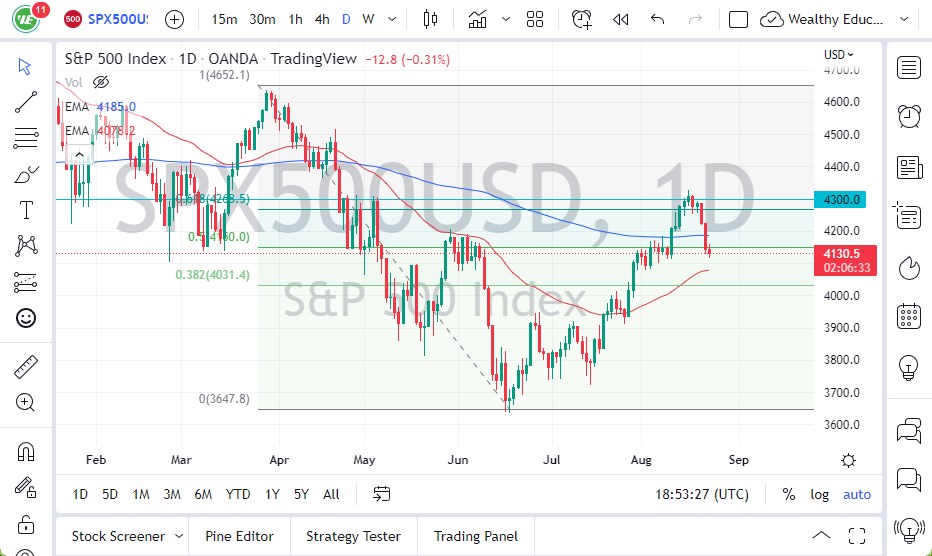The image size is (932, 556).
Task: Select the 4h timeframe button
Action: [x=321, y=19]
